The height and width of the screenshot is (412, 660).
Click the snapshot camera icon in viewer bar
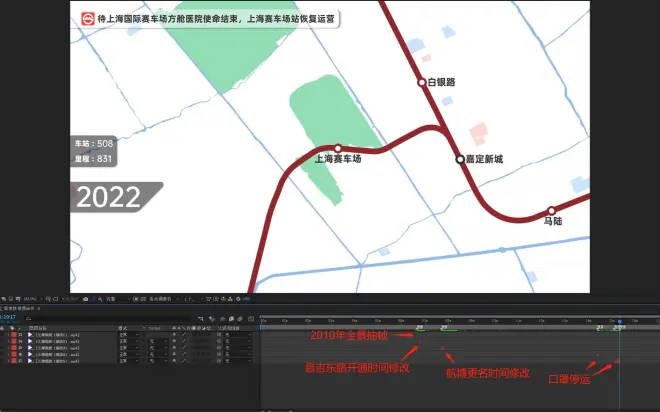pos(86,298)
